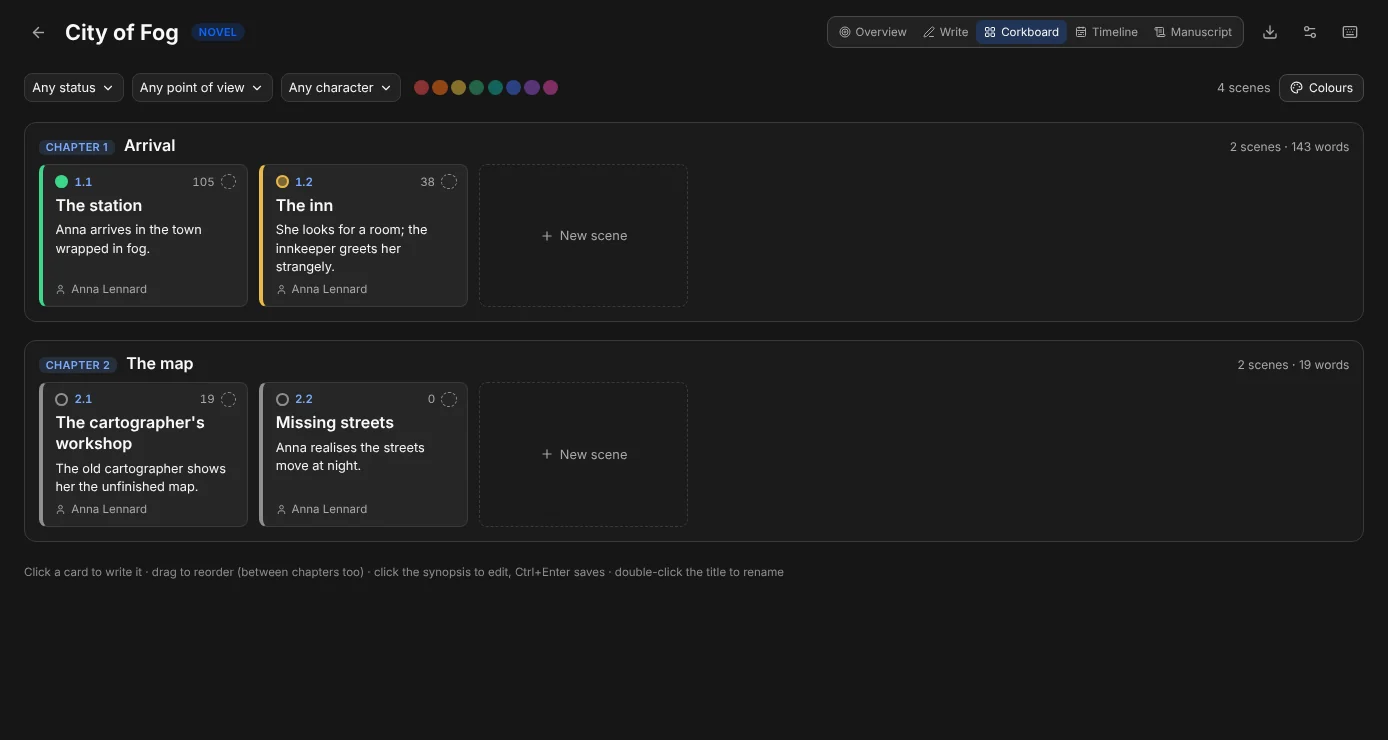
Task: Click the dashed circle on The cartographer's workshop card
Action: (x=228, y=399)
